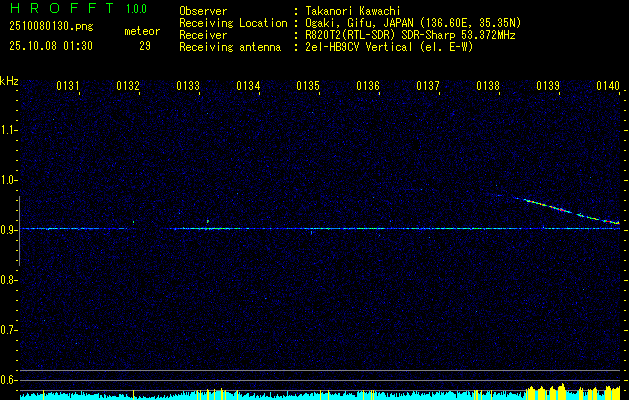Click the 1.0 kHz axis label

(x=8, y=180)
